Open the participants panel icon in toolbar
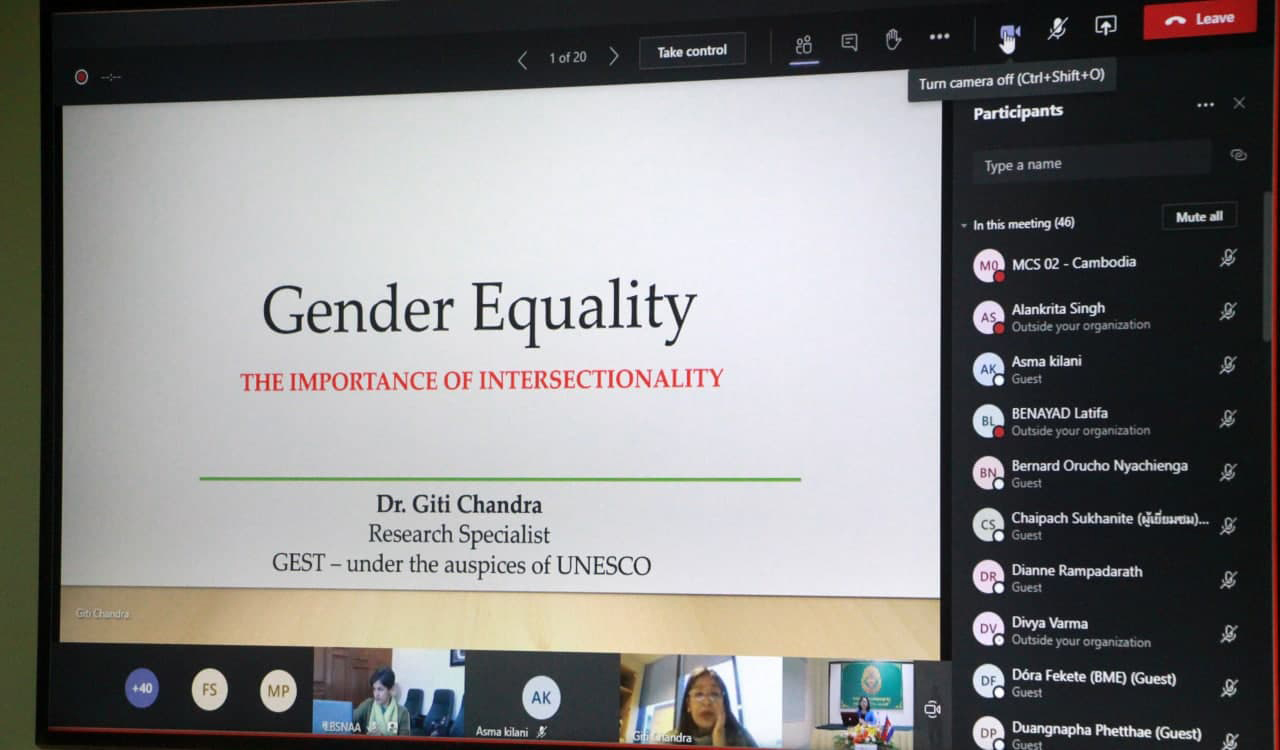 [804, 44]
